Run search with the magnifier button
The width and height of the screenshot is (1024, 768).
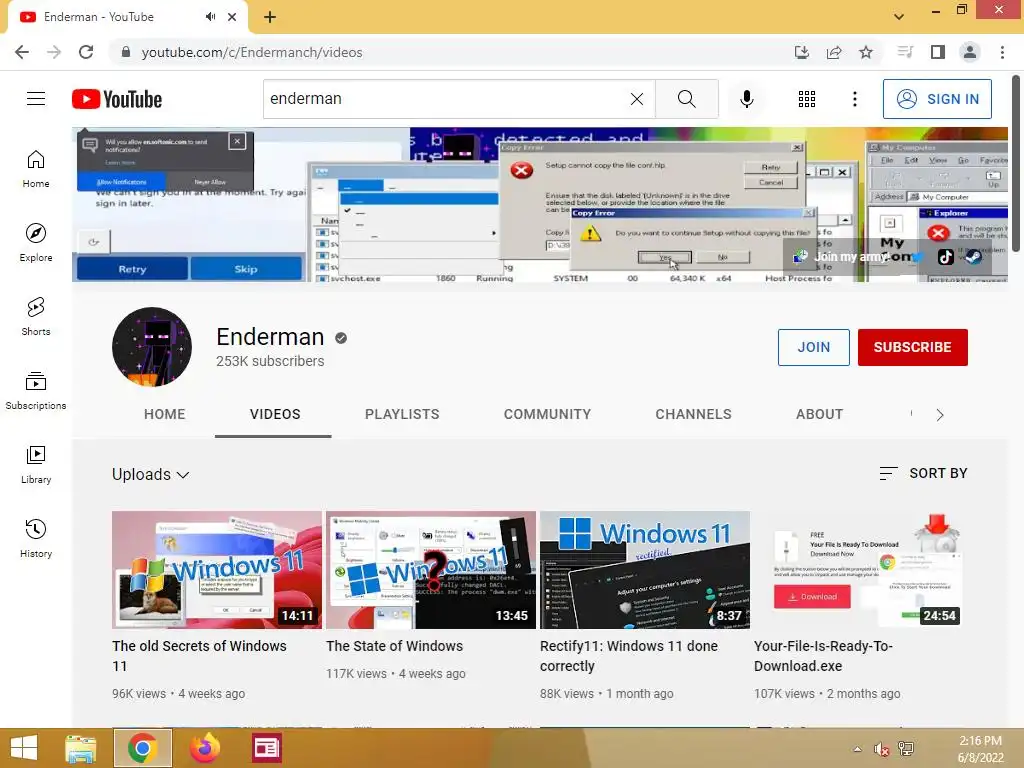(x=686, y=99)
